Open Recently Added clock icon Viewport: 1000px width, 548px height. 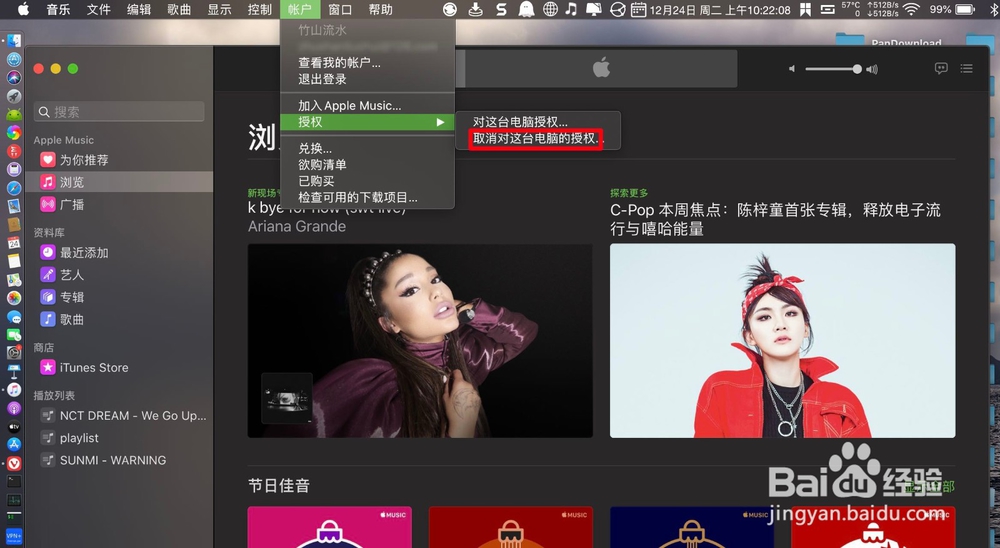pyautogui.click(x=48, y=253)
